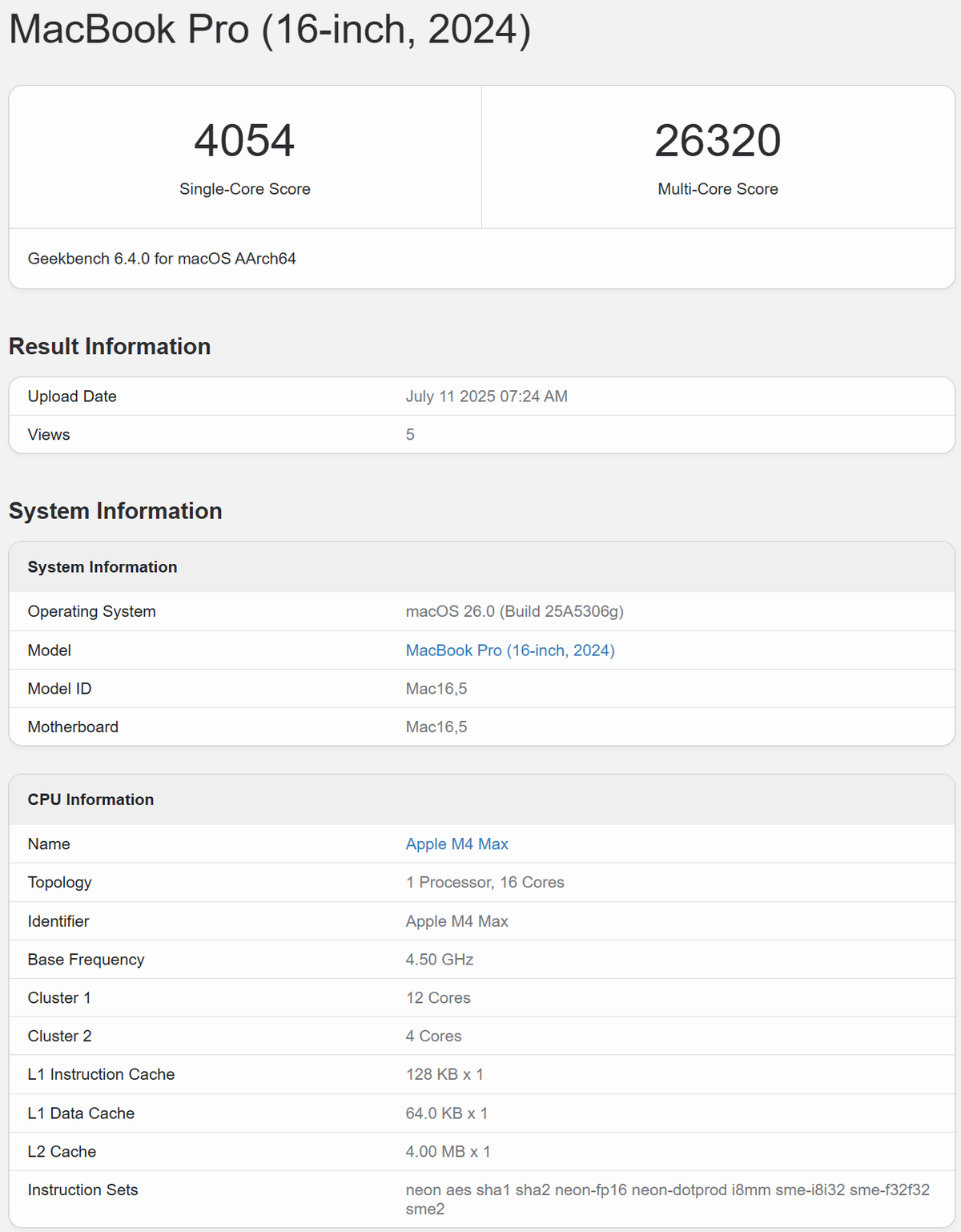Select the Instruction Sets value text

click(668, 1200)
